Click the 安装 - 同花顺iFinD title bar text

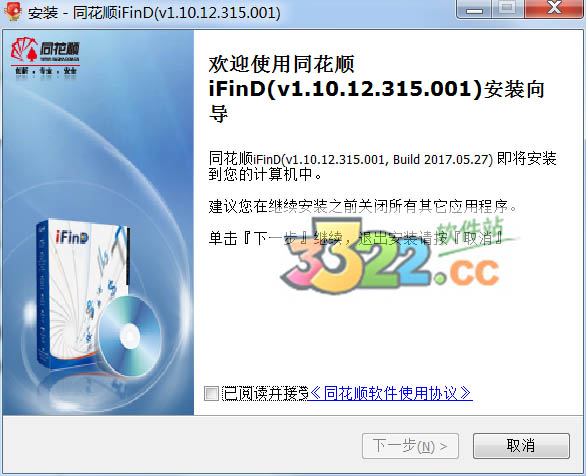154,12
